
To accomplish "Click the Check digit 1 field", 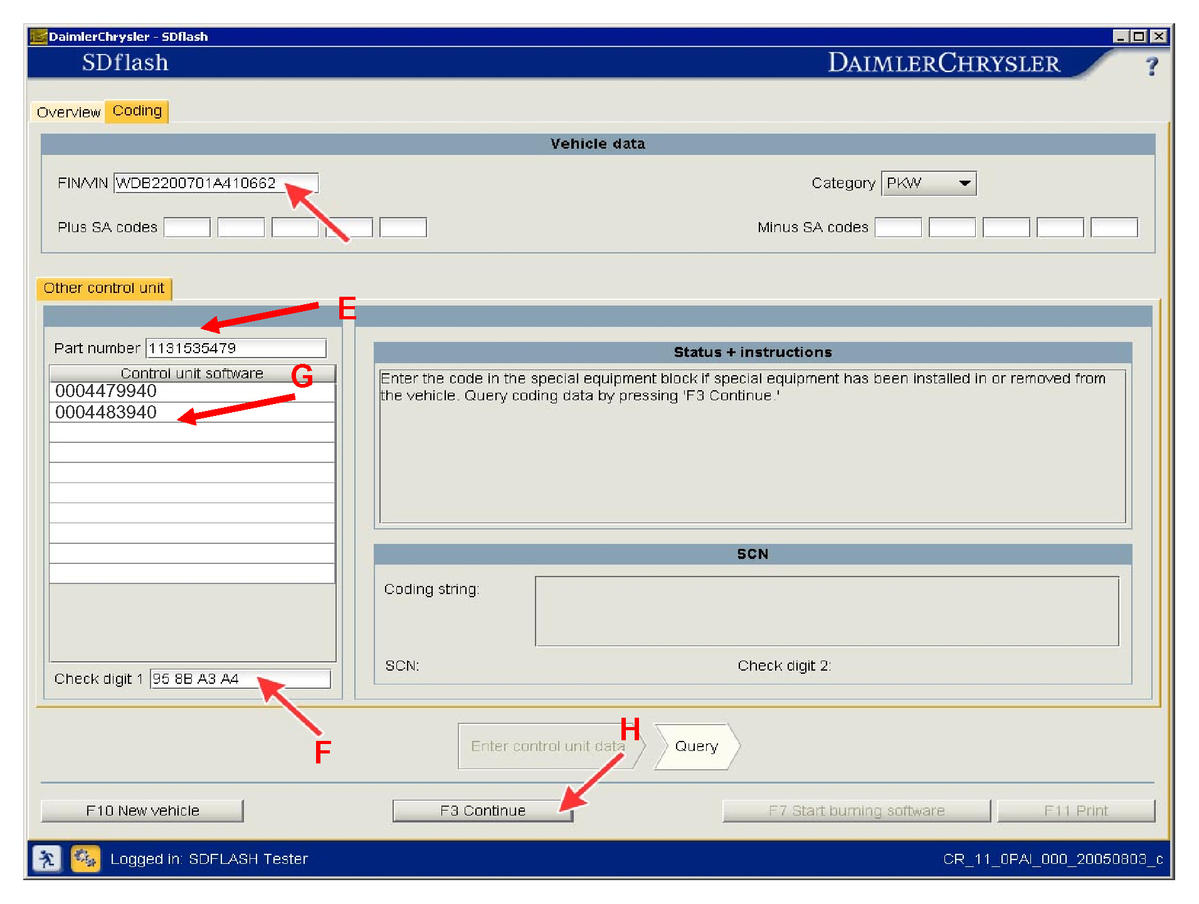I will click(240, 679).
